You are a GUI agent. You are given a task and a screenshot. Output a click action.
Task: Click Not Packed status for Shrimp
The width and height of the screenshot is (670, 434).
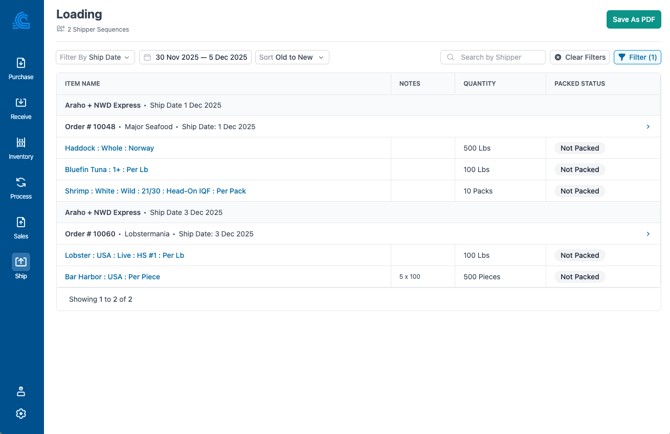(x=579, y=191)
